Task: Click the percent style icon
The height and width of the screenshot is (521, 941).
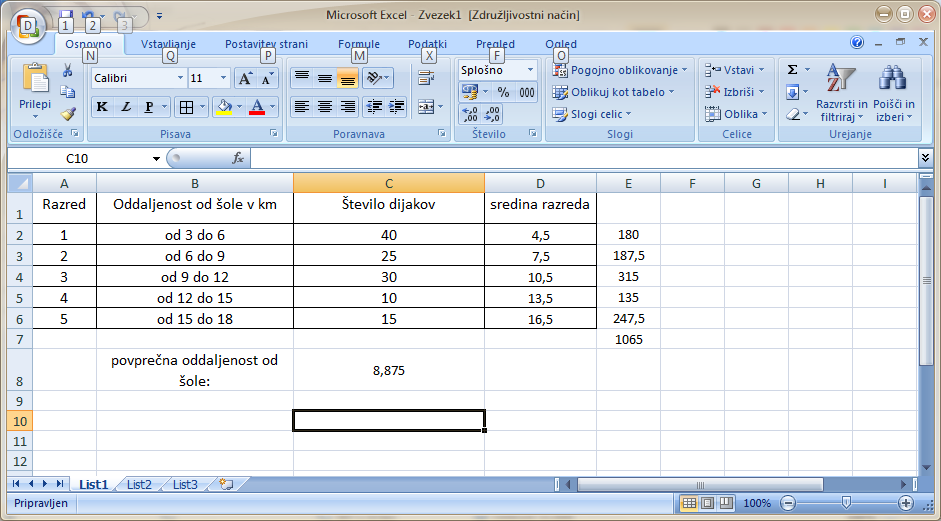Action: [x=503, y=92]
